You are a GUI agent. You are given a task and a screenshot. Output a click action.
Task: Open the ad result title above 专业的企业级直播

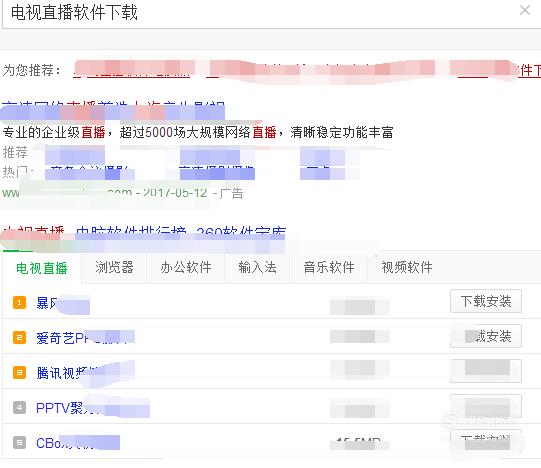click(x=113, y=110)
